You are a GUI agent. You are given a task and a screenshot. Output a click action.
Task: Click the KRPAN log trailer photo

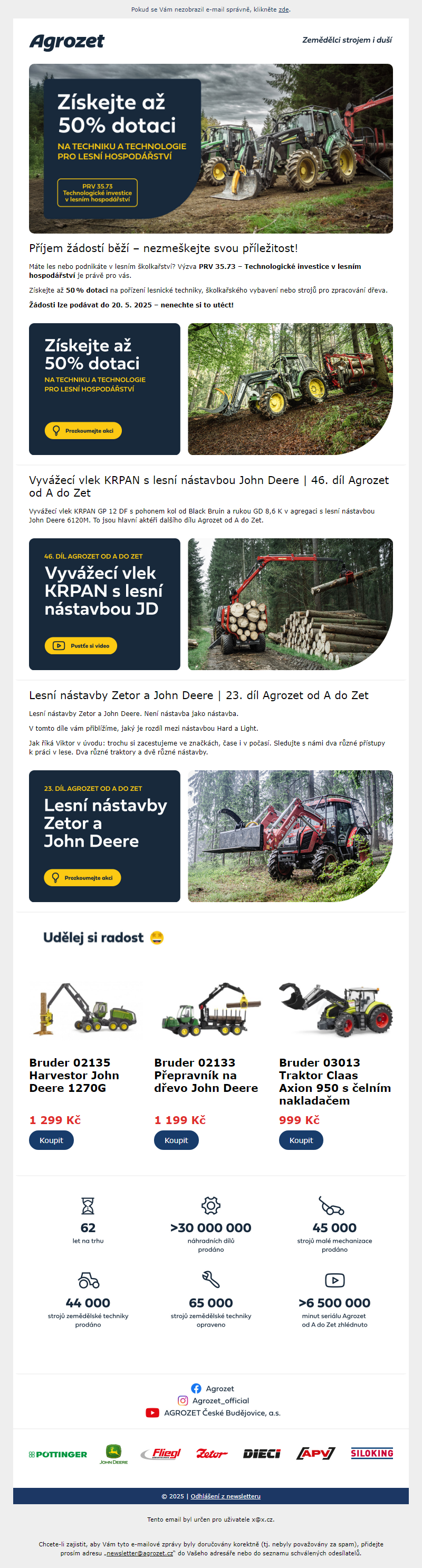coord(291,604)
